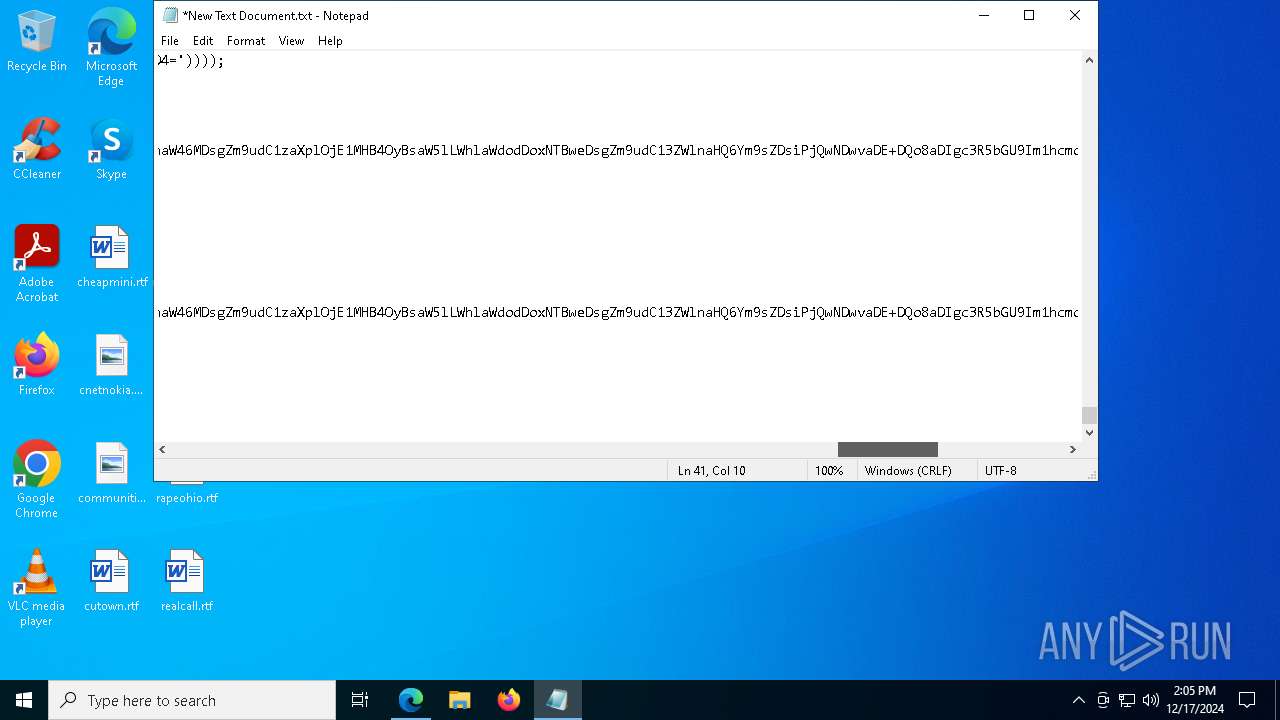Click the vertical scrollbar up arrow
Image resolution: width=1280 pixels, height=720 pixels.
point(1089,61)
